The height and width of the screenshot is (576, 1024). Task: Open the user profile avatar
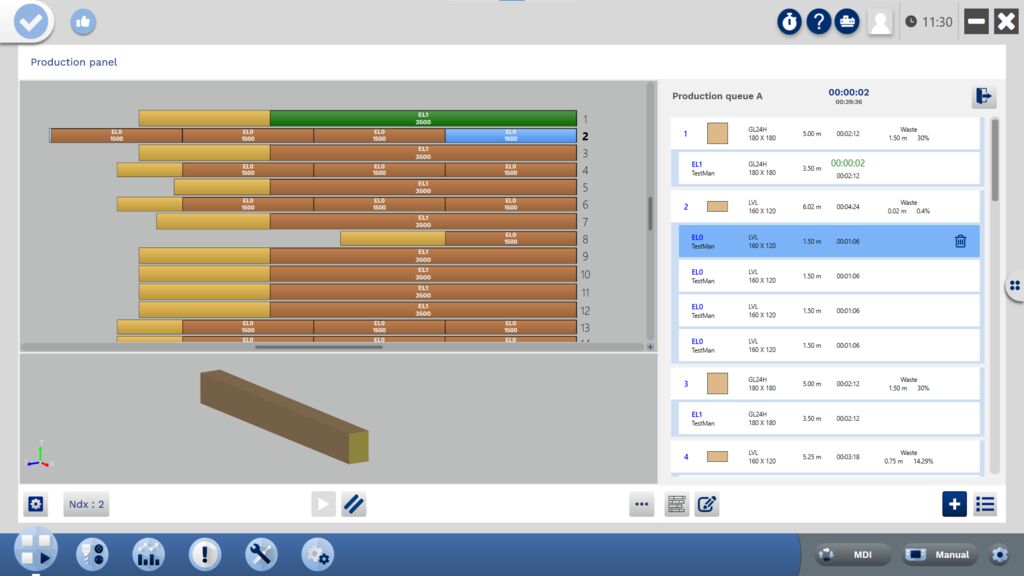tap(880, 22)
